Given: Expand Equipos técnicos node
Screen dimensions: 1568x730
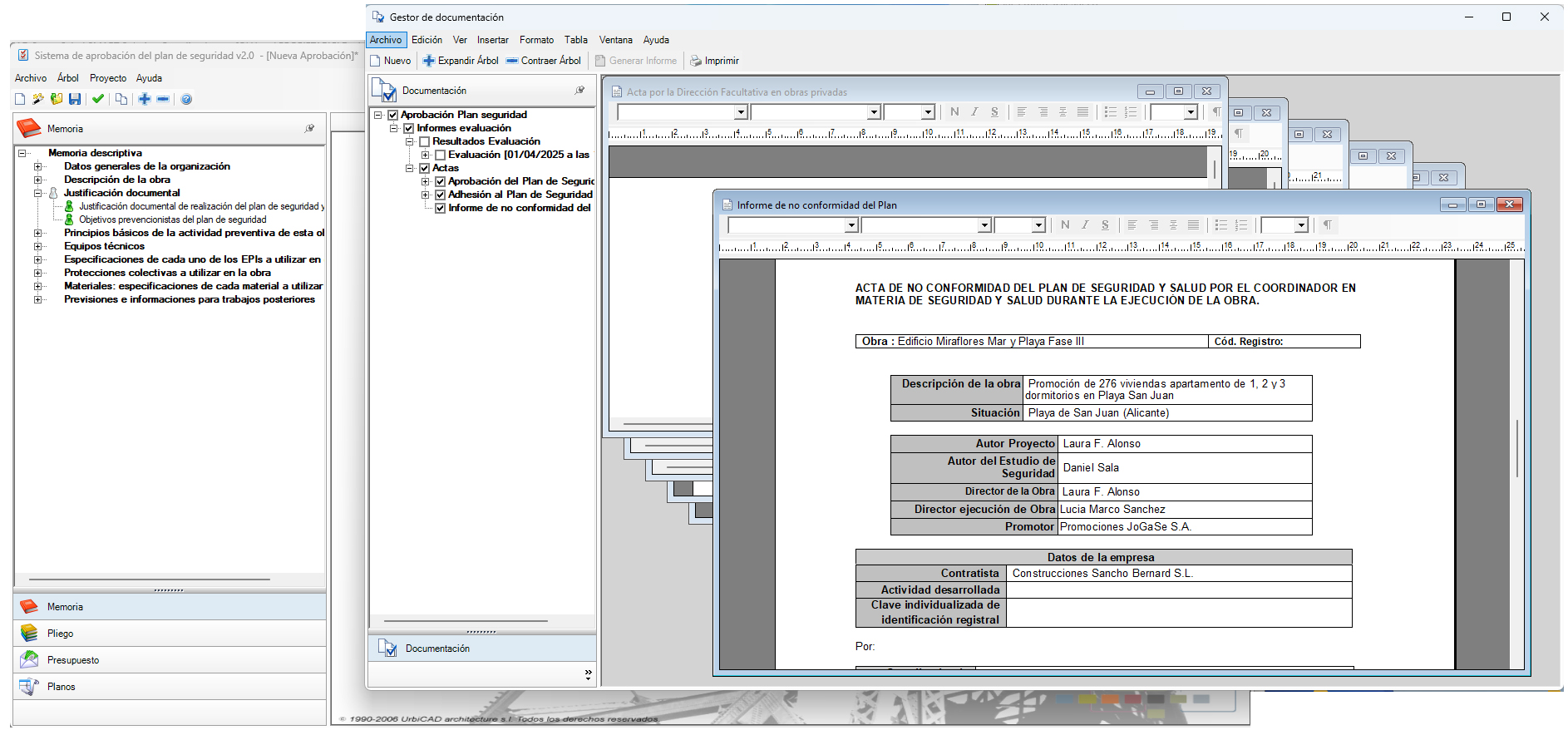Looking at the screenshot, I should click(37, 246).
